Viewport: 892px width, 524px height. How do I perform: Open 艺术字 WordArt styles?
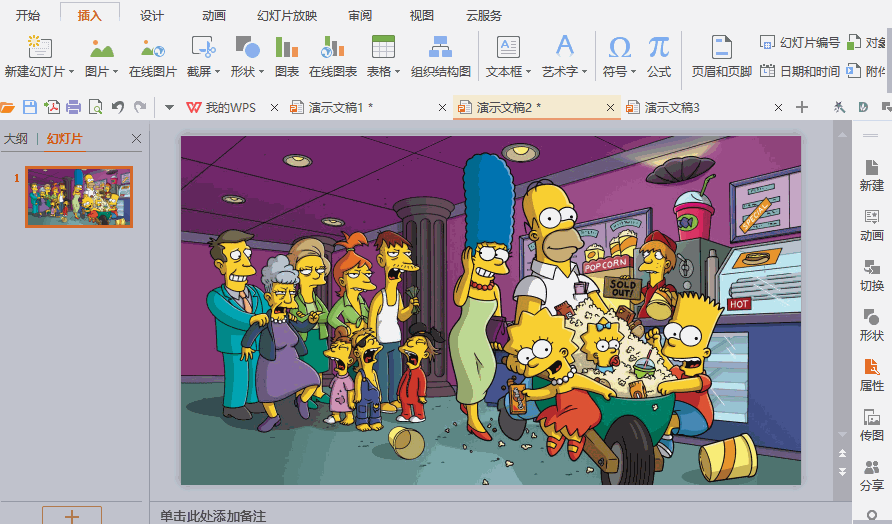click(564, 46)
